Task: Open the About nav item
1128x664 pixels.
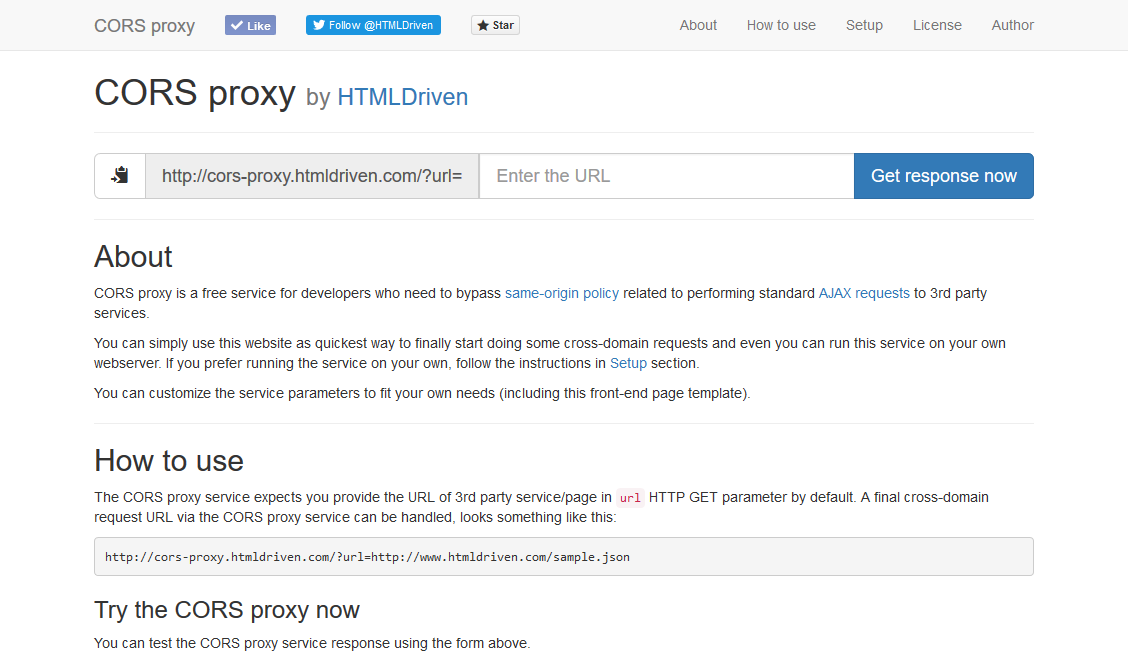Action: tap(698, 25)
